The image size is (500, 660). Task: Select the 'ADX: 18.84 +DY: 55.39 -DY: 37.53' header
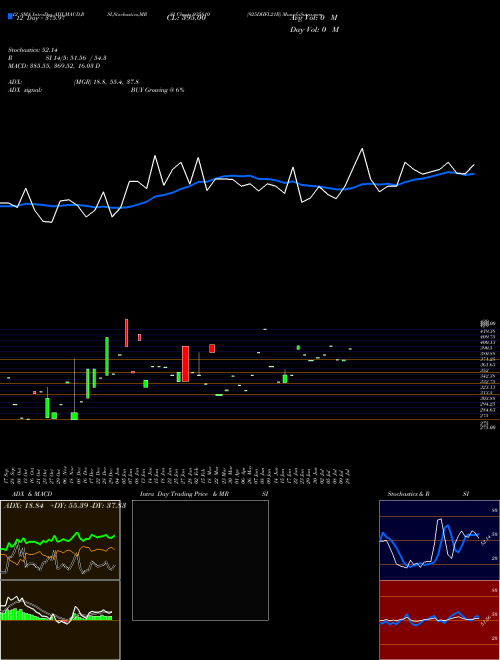[x=65, y=506]
